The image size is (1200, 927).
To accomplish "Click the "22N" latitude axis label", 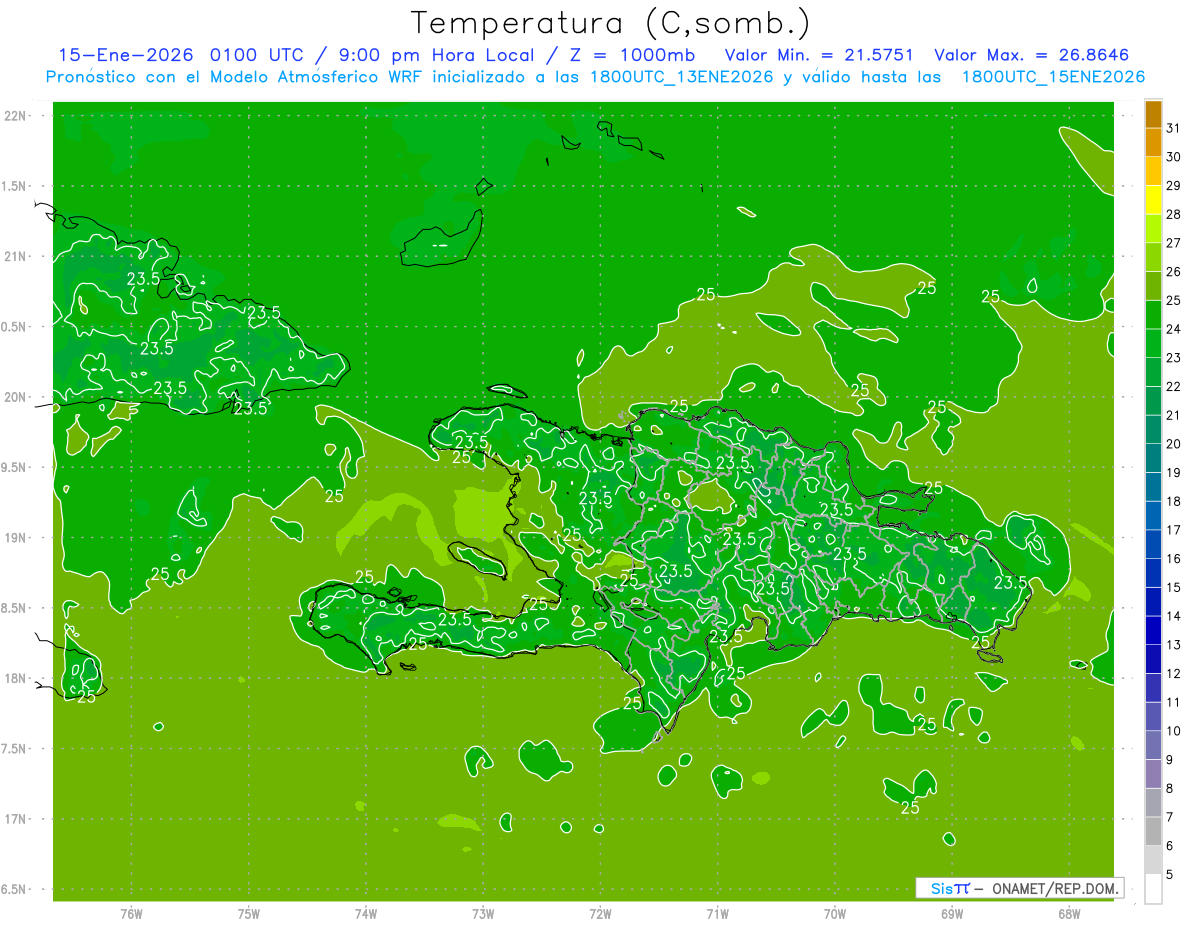I will (15, 116).
